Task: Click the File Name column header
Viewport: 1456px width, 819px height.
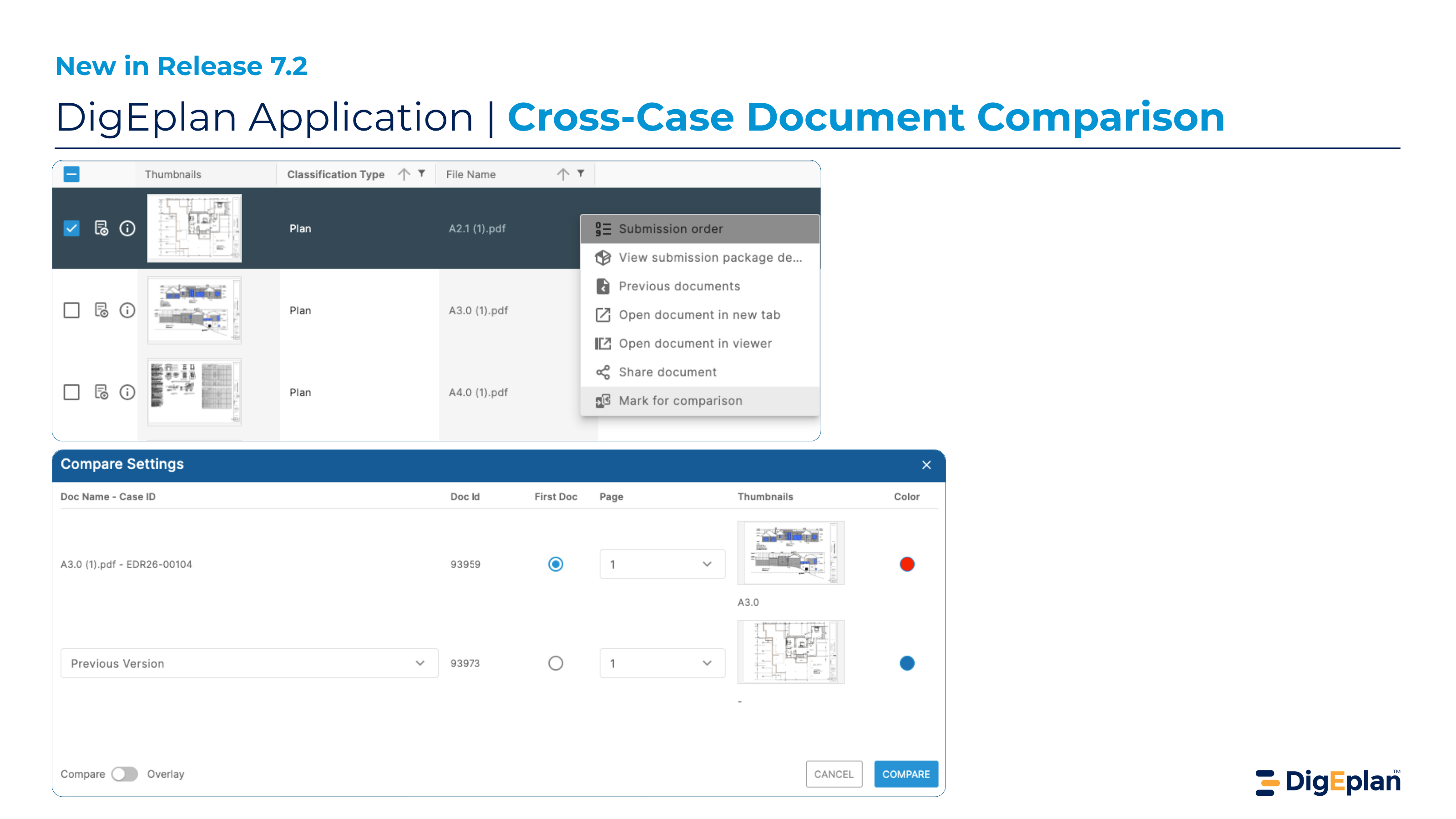Action: pyautogui.click(x=471, y=175)
